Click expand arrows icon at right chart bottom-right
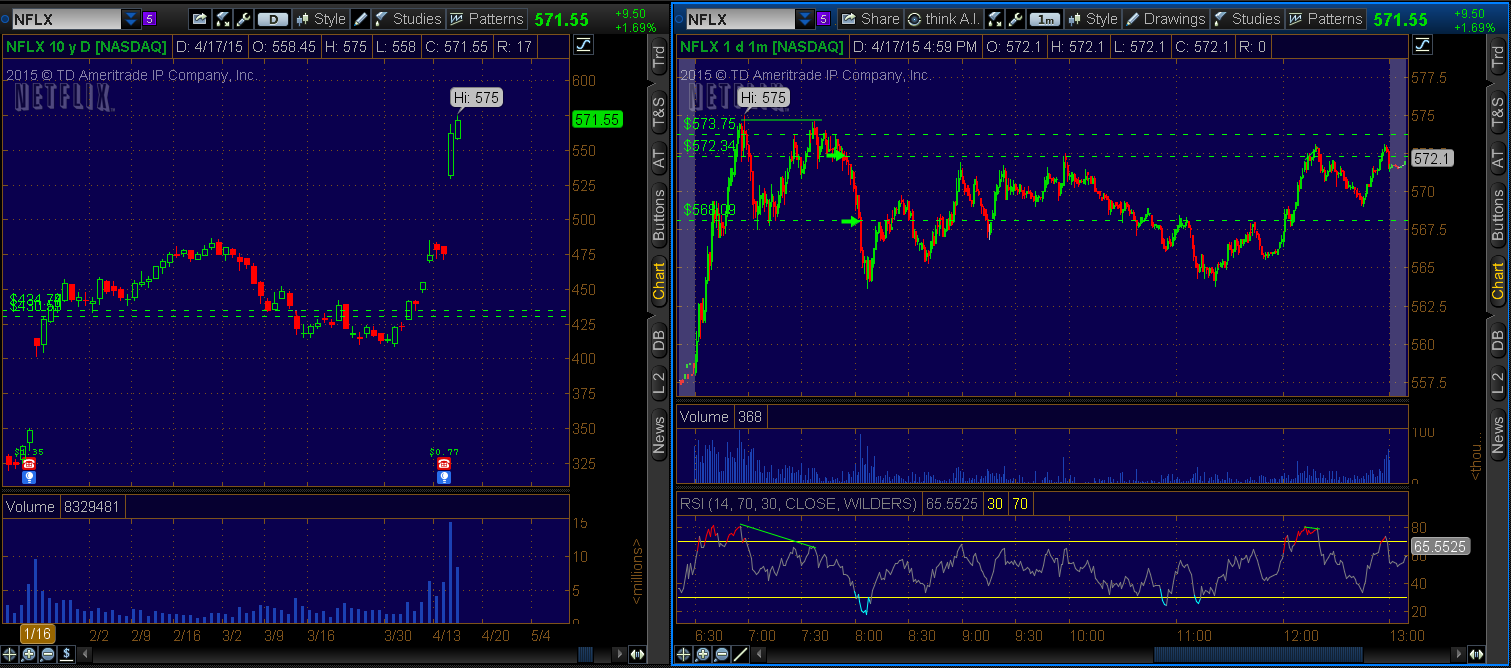1511x668 pixels. point(1476,654)
